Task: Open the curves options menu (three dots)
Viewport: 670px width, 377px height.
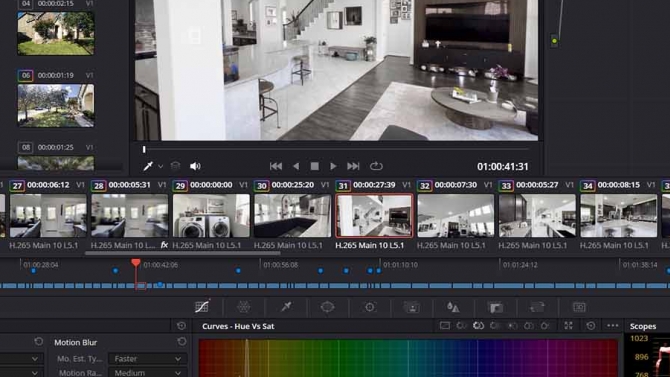Action: pos(613,326)
